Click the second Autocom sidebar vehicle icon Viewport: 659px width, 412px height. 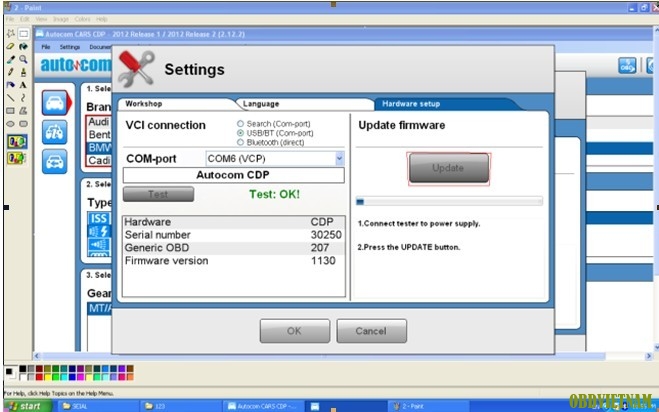click(55, 132)
